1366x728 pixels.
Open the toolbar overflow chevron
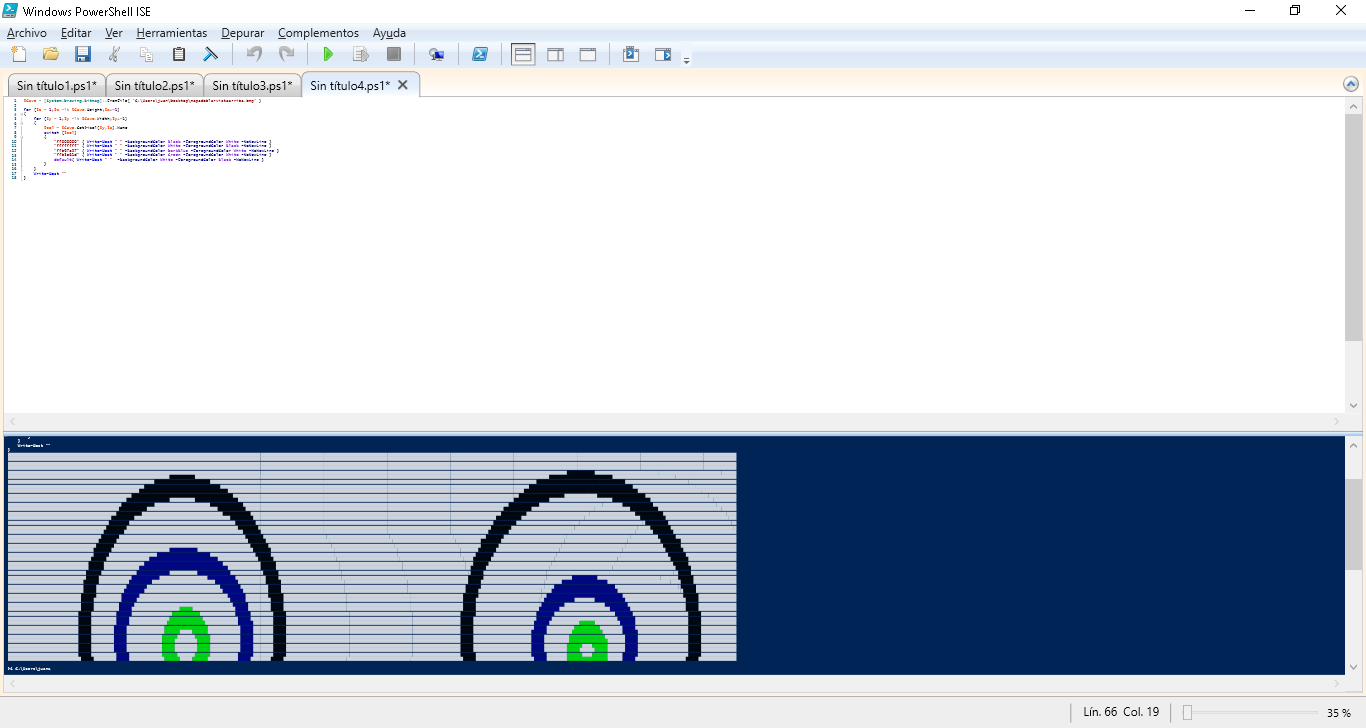686,60
